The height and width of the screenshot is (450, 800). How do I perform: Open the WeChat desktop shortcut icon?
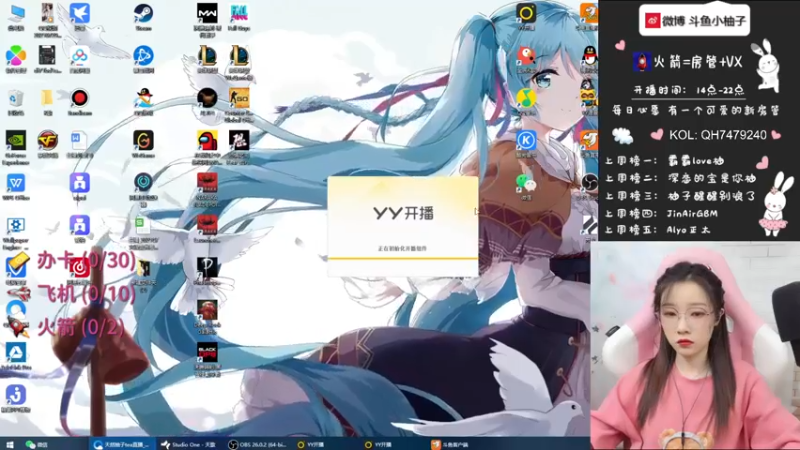coord(526,183)
